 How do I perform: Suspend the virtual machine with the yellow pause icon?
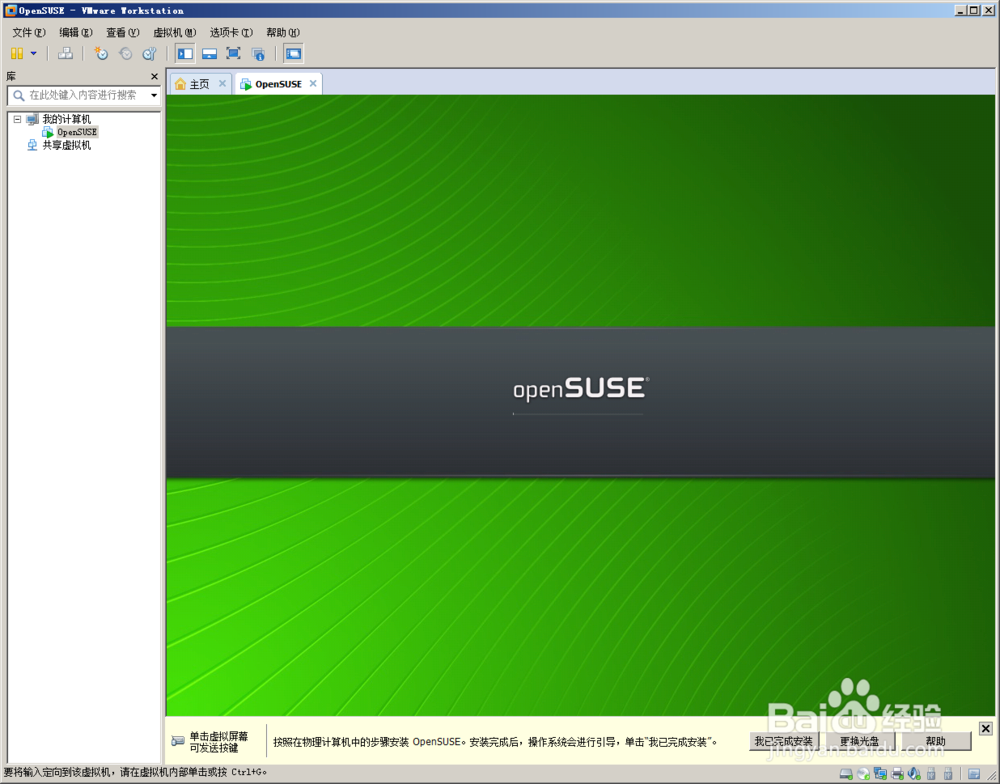click(17, 54)
